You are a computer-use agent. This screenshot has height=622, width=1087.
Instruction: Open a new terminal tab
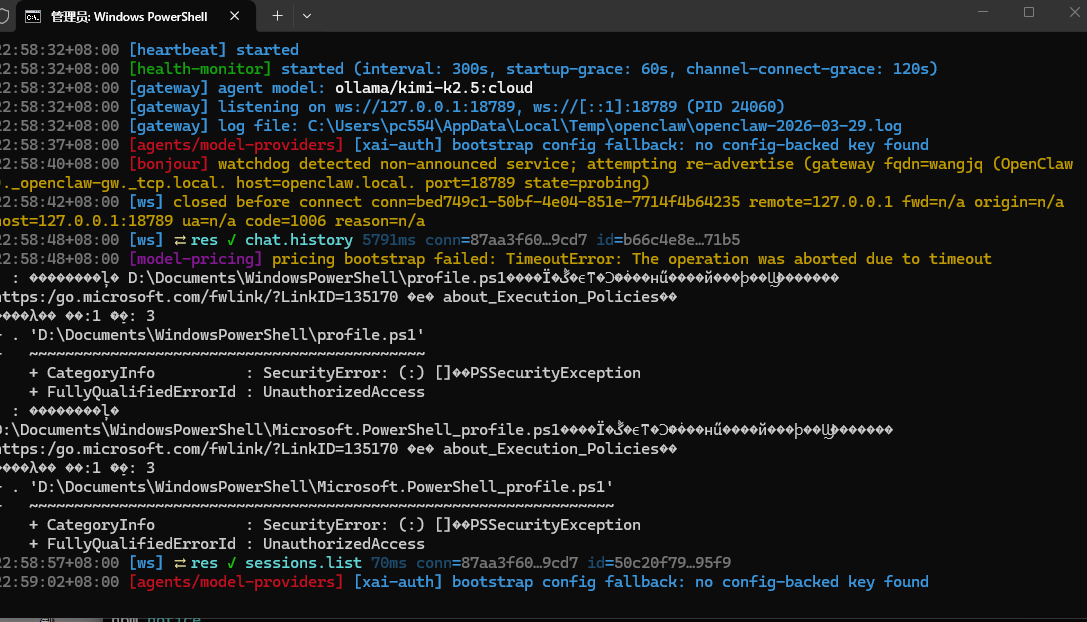(277, 16)
